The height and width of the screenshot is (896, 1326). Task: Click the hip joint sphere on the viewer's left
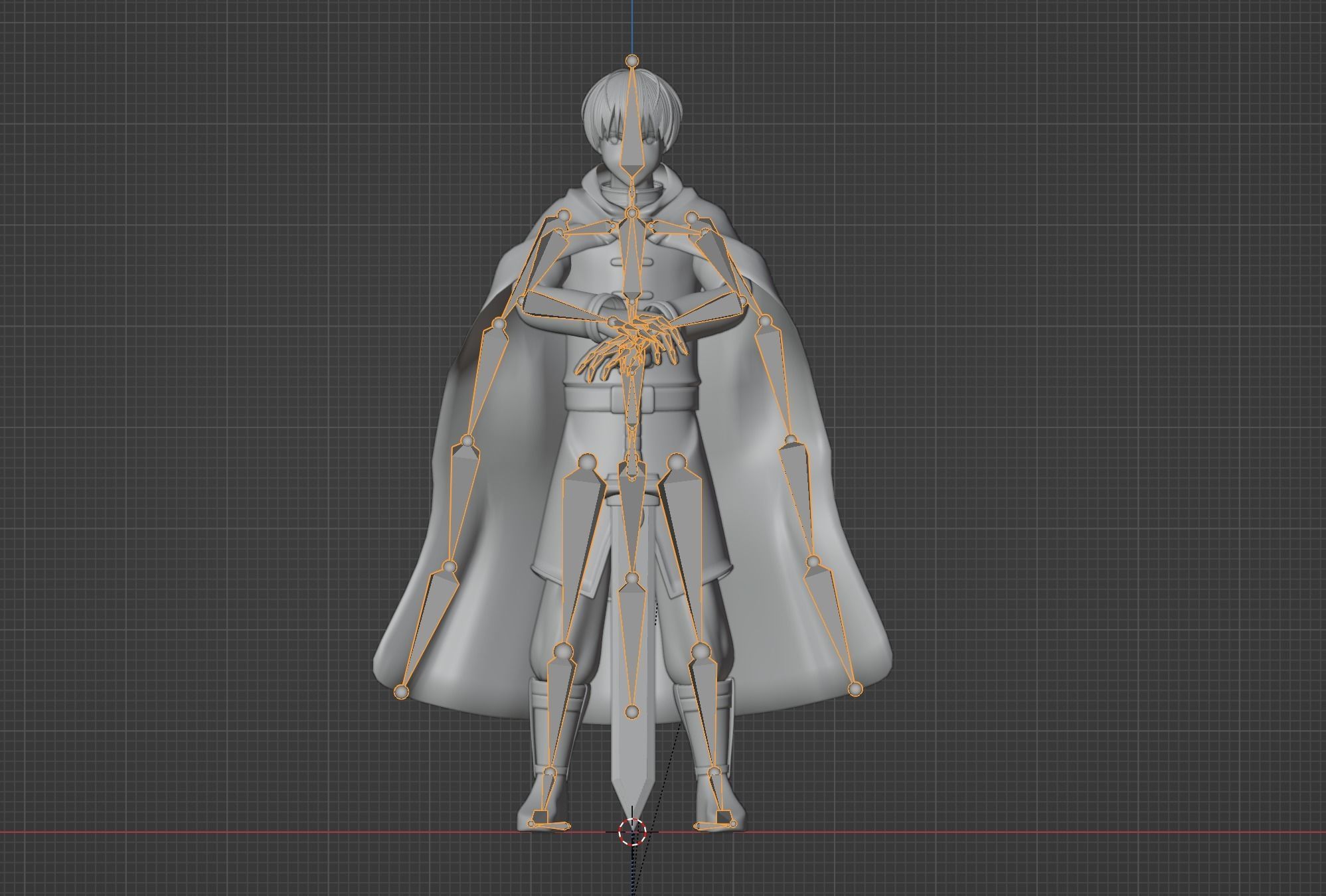[588, 461]
